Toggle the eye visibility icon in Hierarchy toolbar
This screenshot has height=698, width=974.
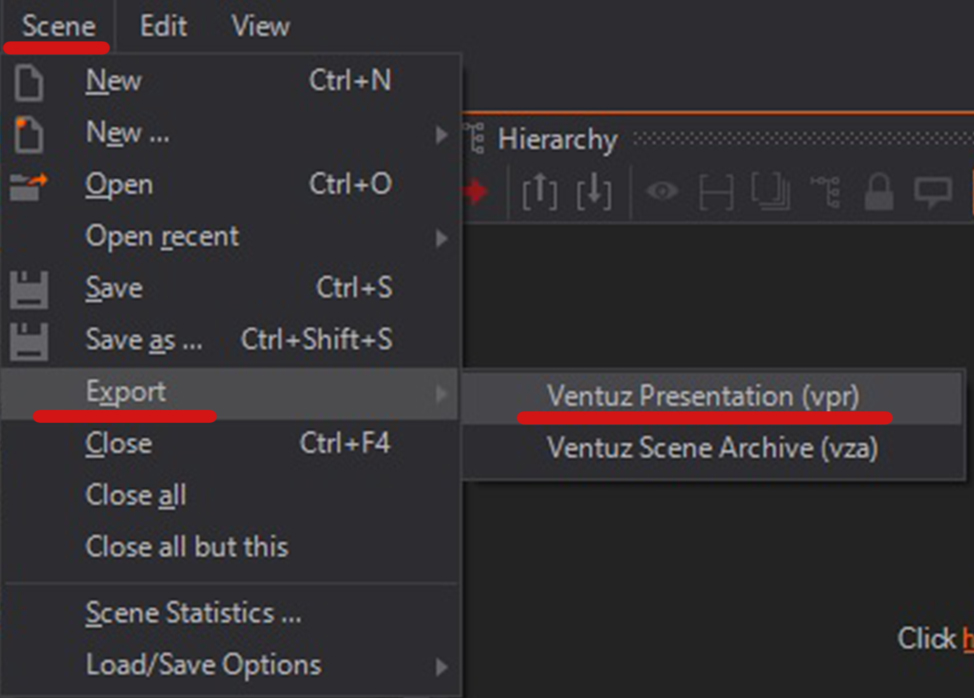(662, 192)
